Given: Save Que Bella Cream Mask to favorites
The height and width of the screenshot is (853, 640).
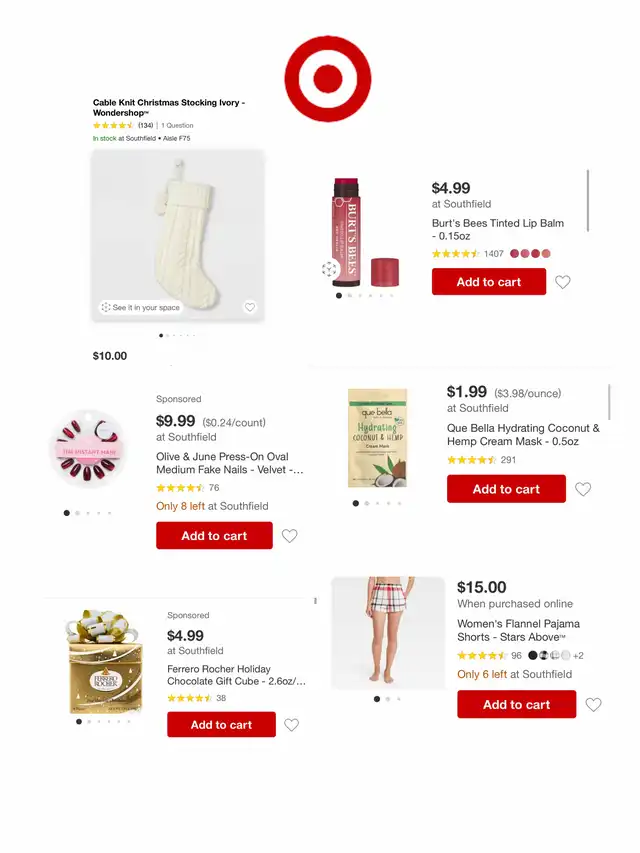Looking at the screenshot, I should coord(583,489).
